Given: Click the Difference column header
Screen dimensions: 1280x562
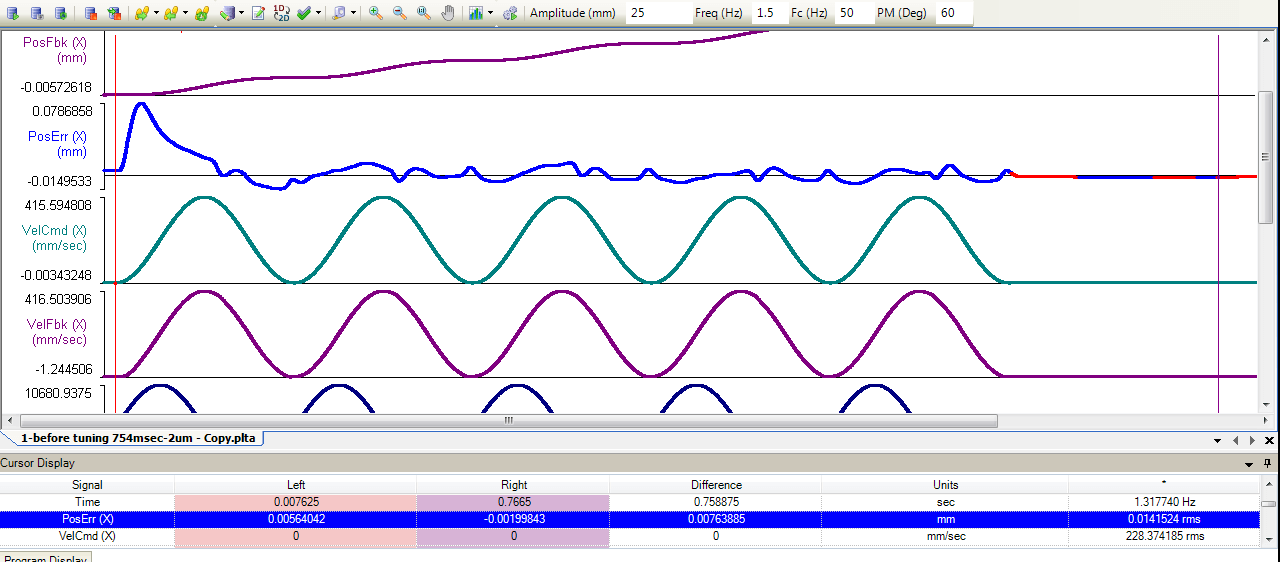Looking at the screenshot, I should (x=715, y=485).
